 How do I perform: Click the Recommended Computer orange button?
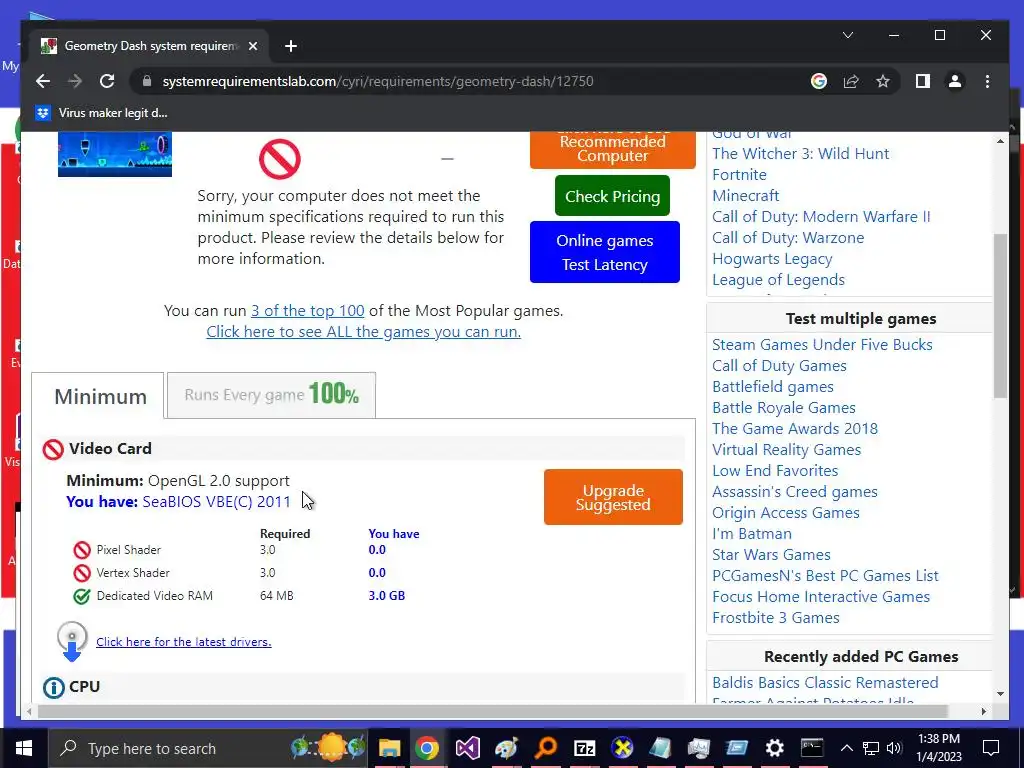(613, 149)
